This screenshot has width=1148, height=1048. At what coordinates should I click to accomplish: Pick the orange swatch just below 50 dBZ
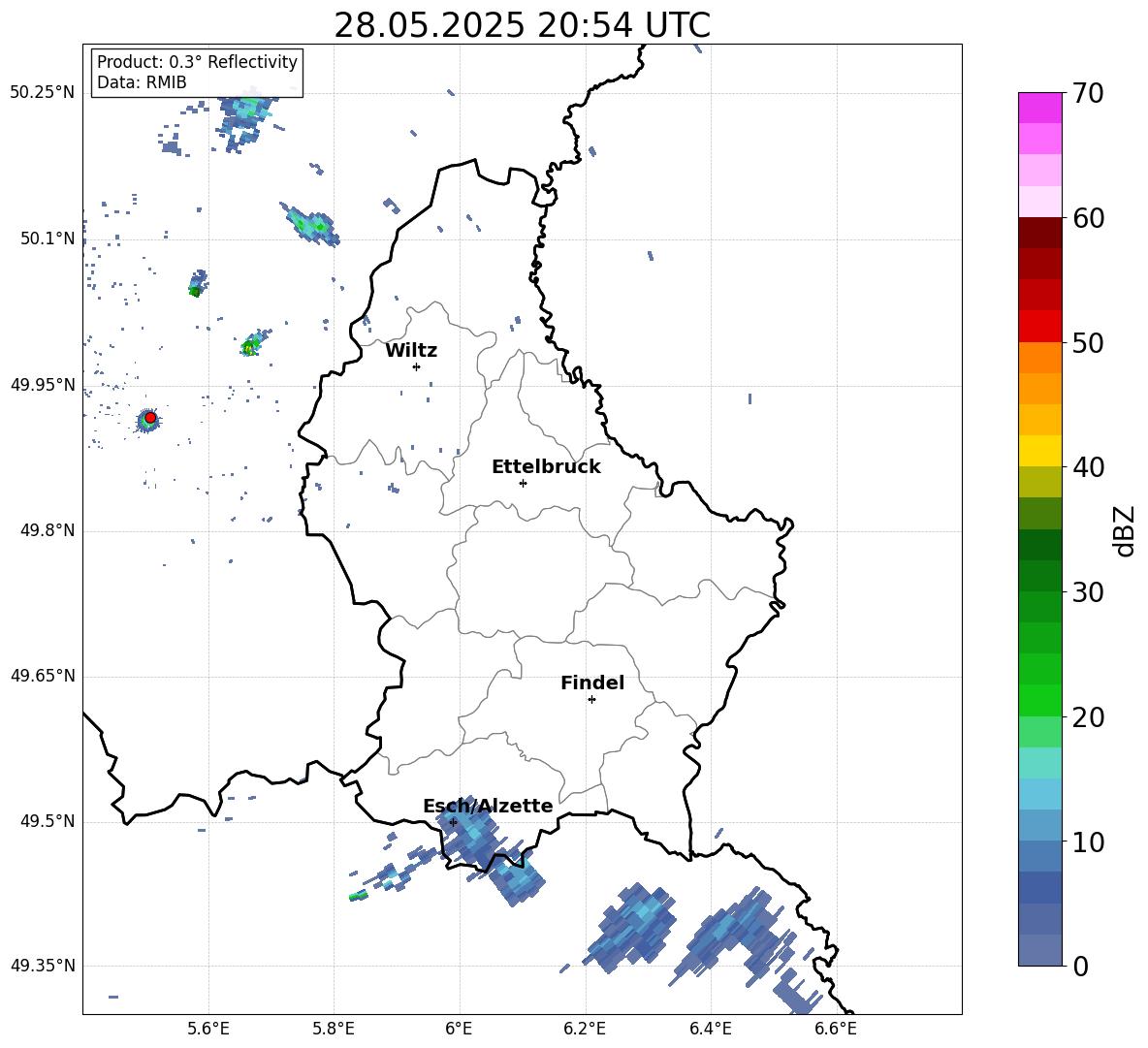[x=1040, y=358]
